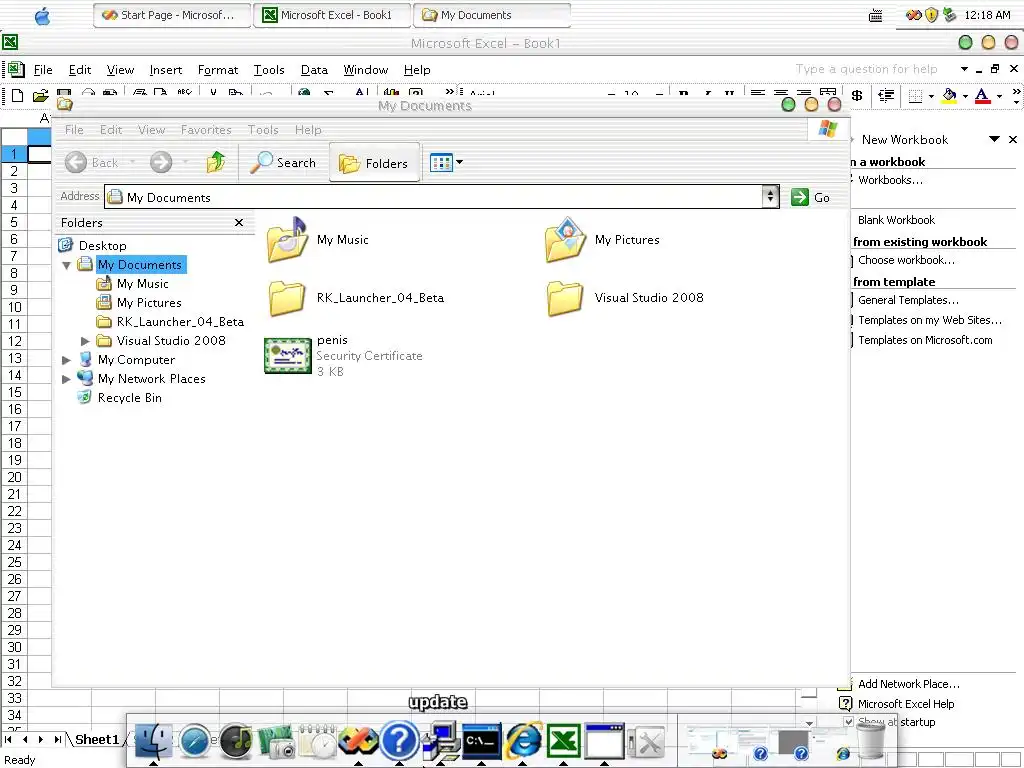Click the Forward arrow in My Documents
Image resolution: width=1024 pixels, height=768 pixels.
coord(161,162)
